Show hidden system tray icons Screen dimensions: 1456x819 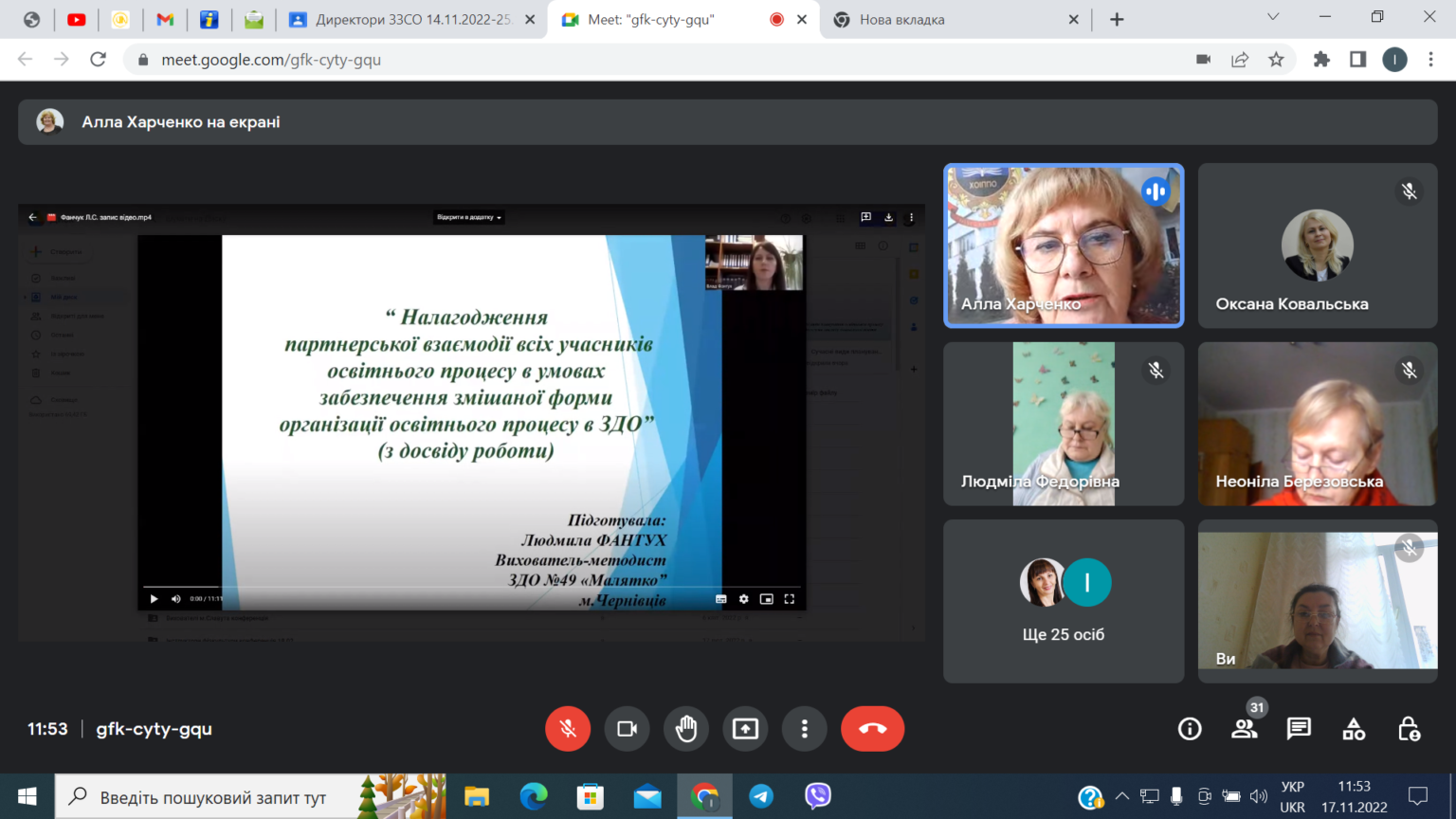click(1122, 796)
